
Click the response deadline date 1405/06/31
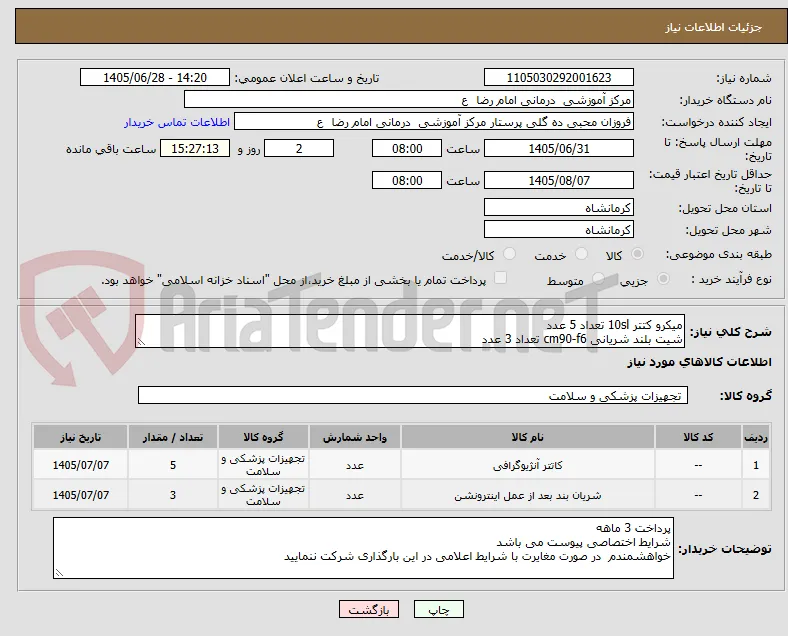click(559, 149)
